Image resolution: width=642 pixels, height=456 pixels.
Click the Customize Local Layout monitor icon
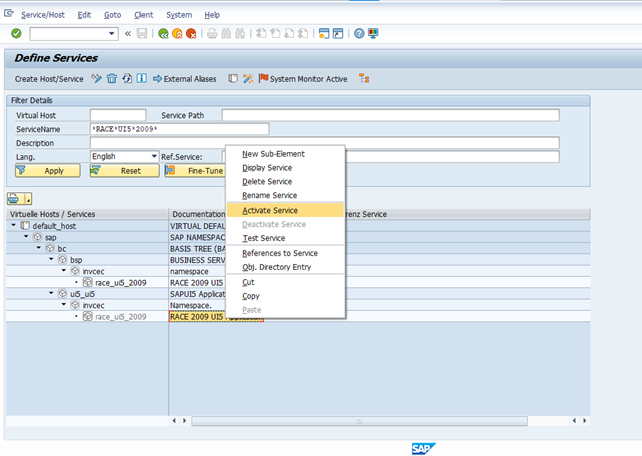[373, 34]
